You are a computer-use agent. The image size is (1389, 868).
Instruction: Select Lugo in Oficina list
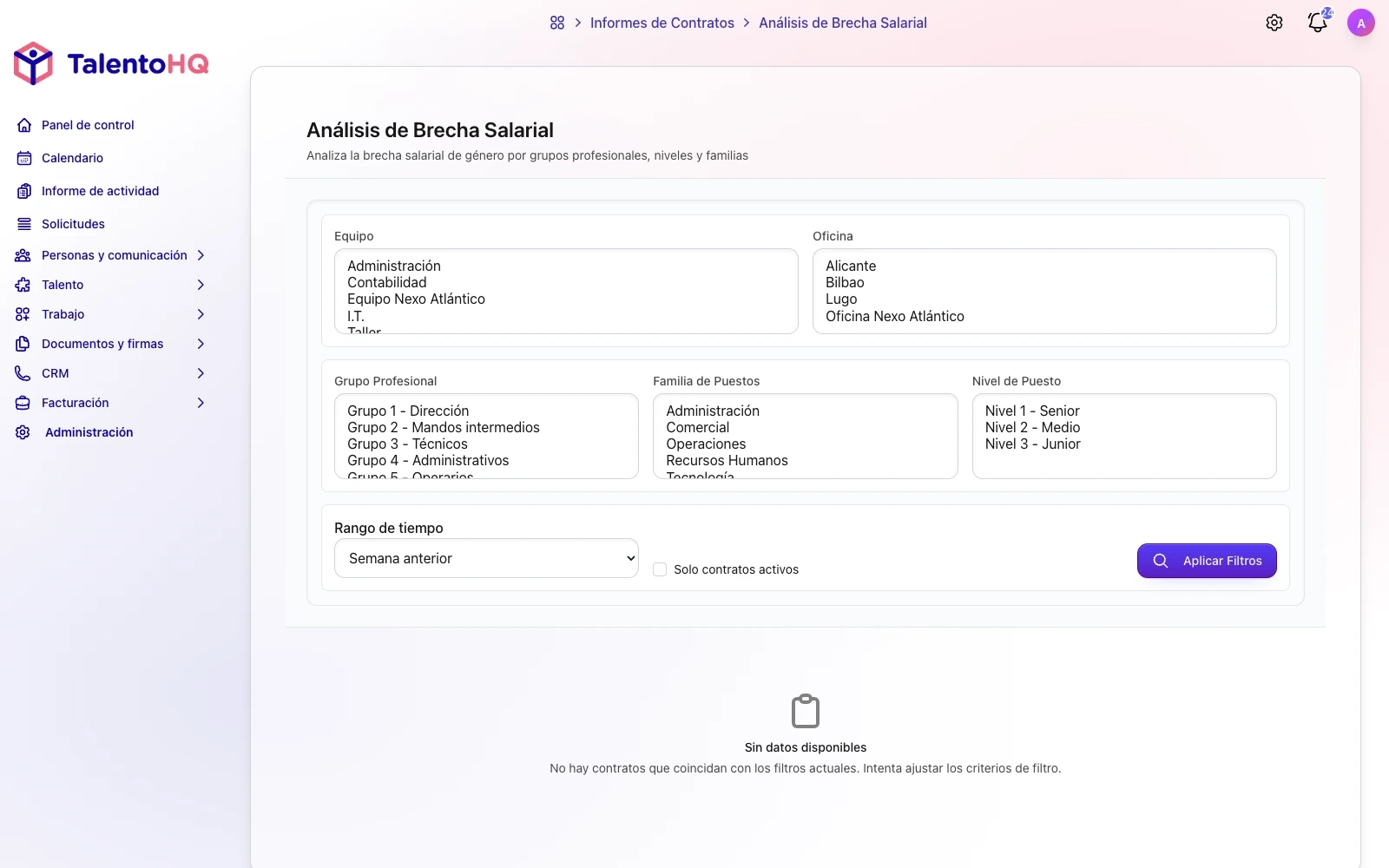[1044, 299]
